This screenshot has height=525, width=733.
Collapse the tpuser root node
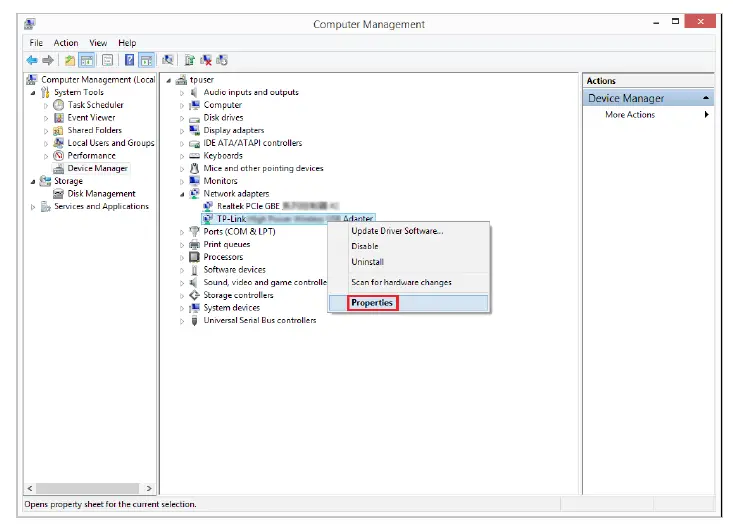click(x=169, y=80)
